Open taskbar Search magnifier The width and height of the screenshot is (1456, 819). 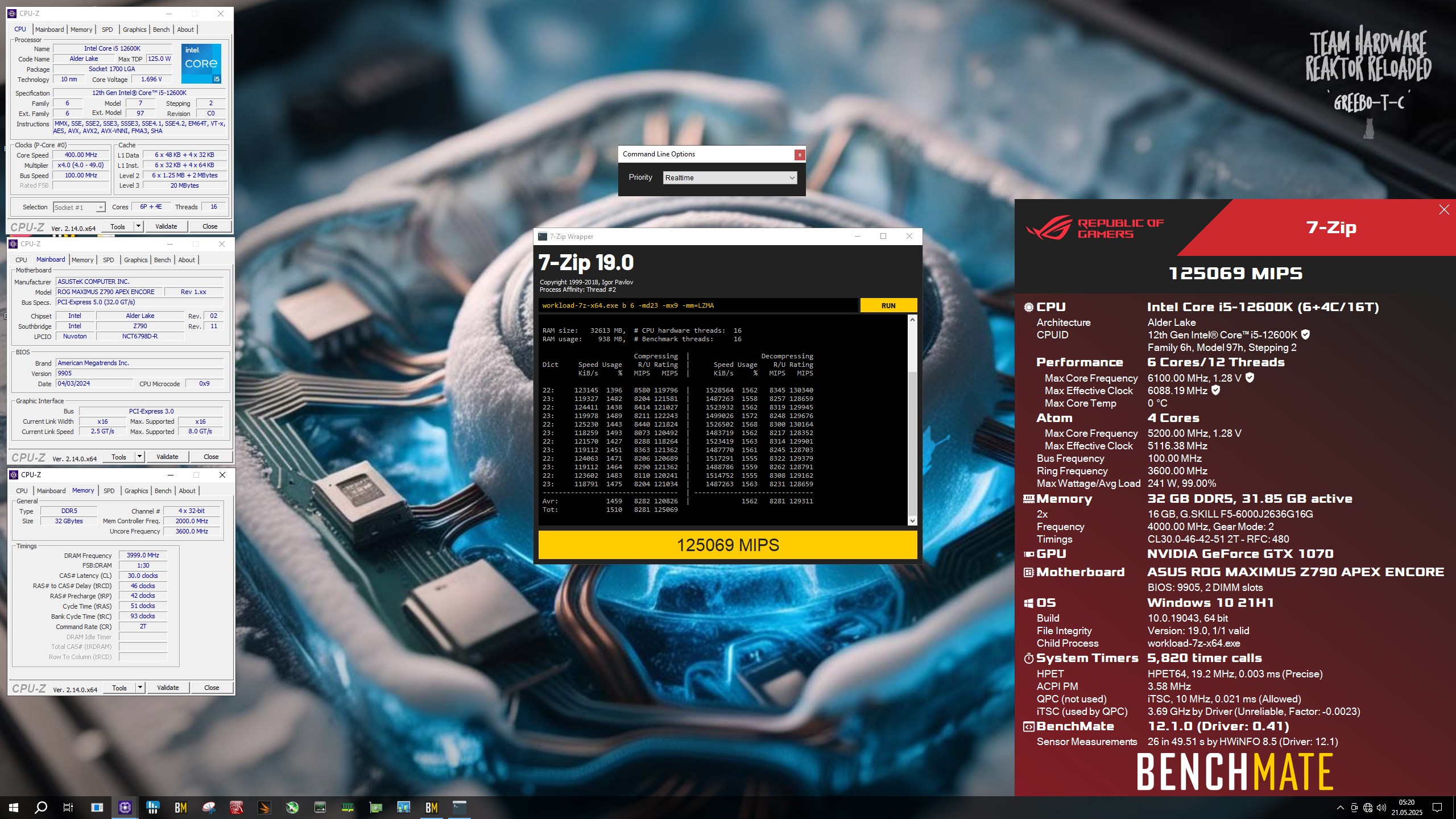[41, 807]
